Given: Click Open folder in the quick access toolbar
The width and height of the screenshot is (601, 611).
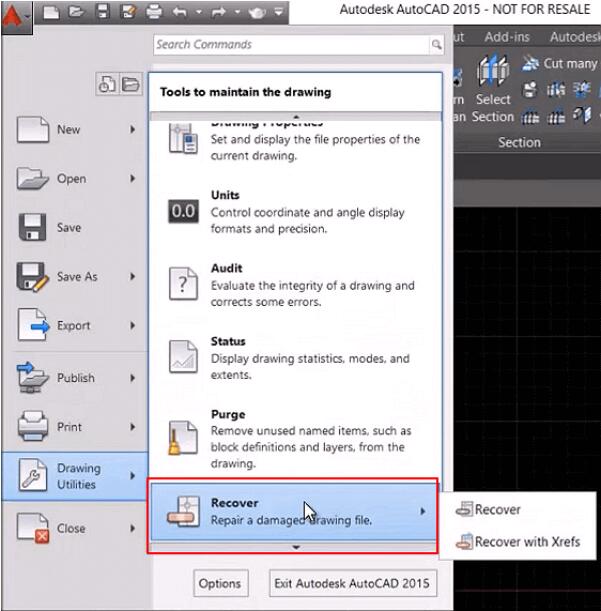Looking at the screenshot, I should 76,12.
